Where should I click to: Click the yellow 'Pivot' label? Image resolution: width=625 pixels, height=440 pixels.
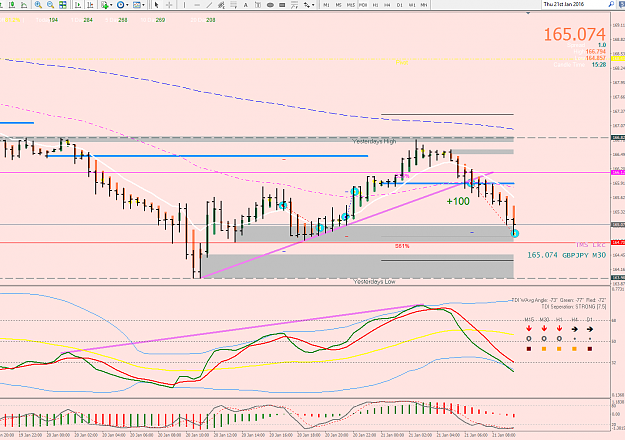coord(402,62)
